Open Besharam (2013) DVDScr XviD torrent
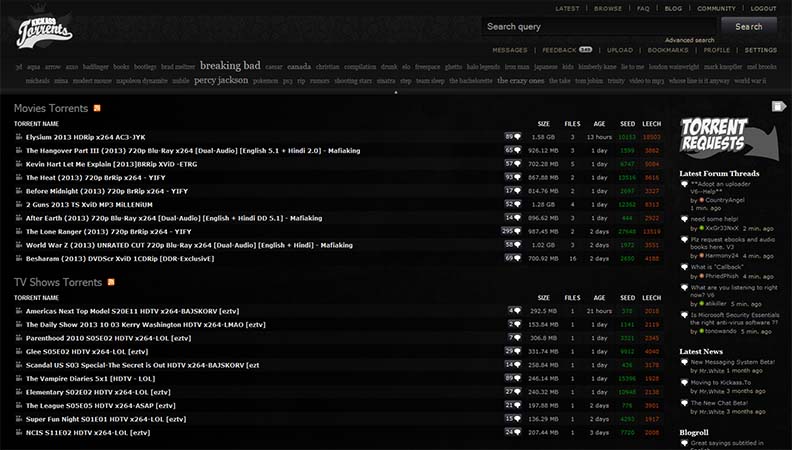This screenshot has width=792, height=450. tap(120, 259)
